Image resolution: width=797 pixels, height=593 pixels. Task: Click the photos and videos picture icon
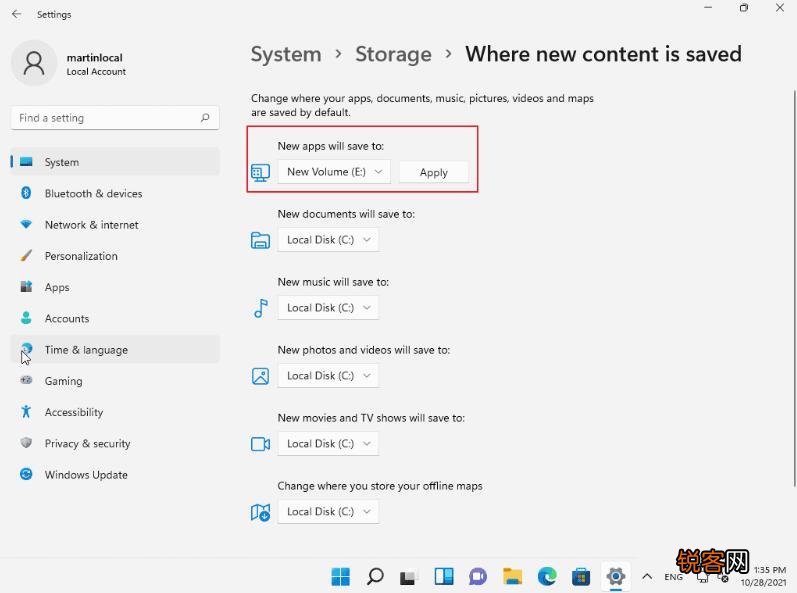pos(260,376)
